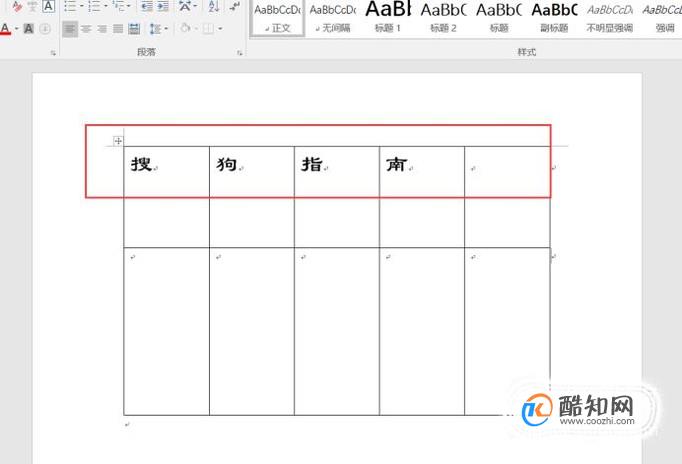Click the shading paint bucket icon
682x464 pixels.
[x=185, y=29]
